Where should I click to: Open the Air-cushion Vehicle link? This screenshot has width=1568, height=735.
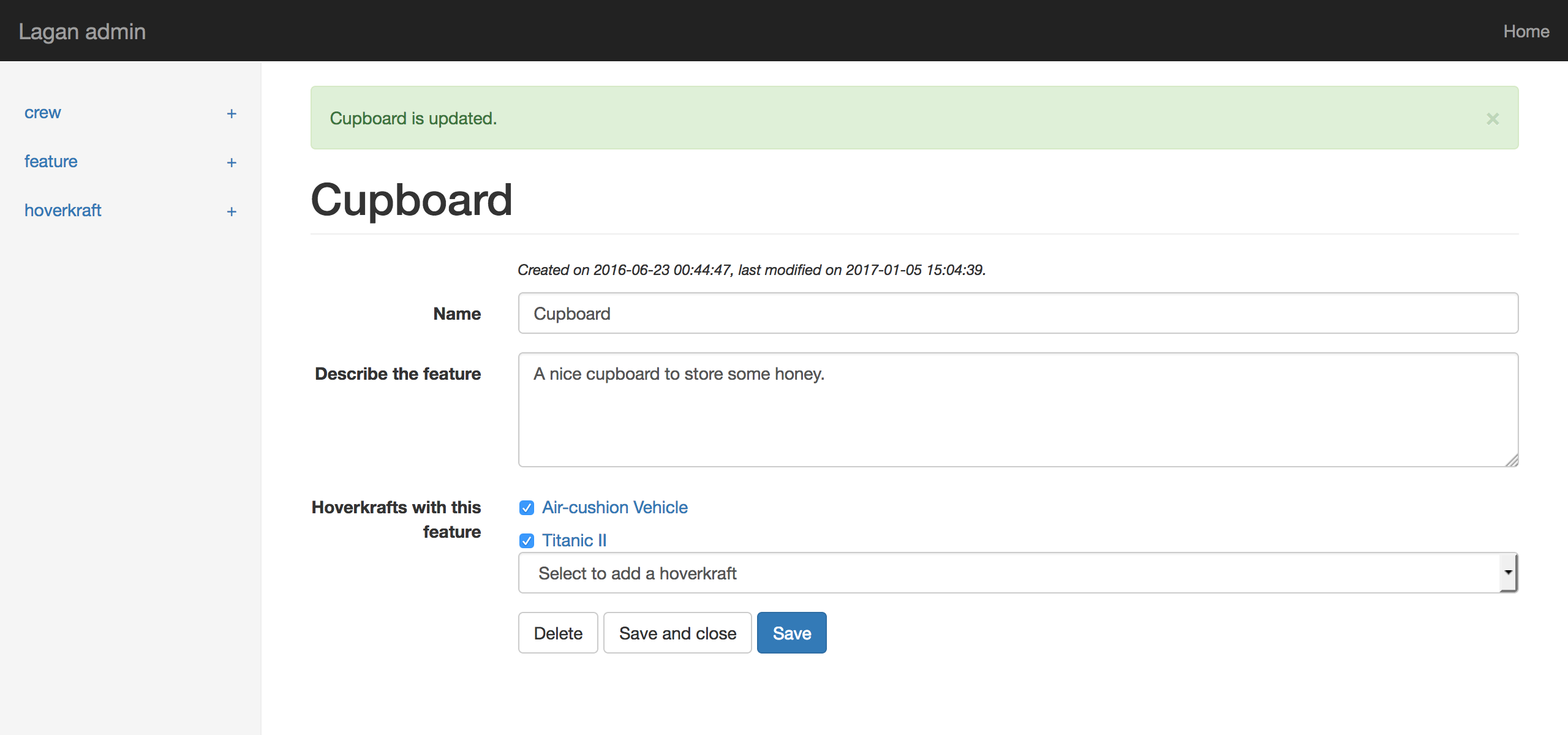click(x=615, y=508)
